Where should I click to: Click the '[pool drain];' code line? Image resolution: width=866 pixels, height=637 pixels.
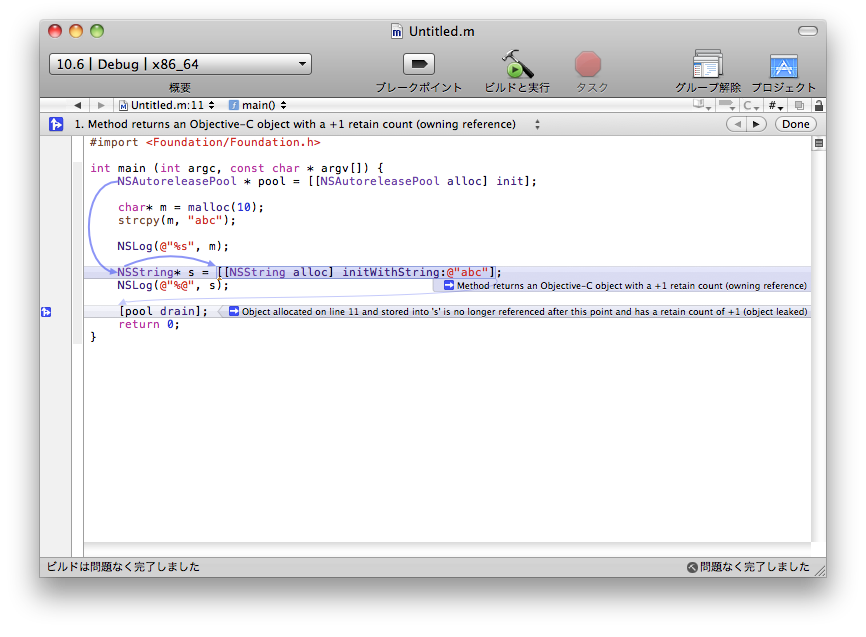tap(163, 311)
